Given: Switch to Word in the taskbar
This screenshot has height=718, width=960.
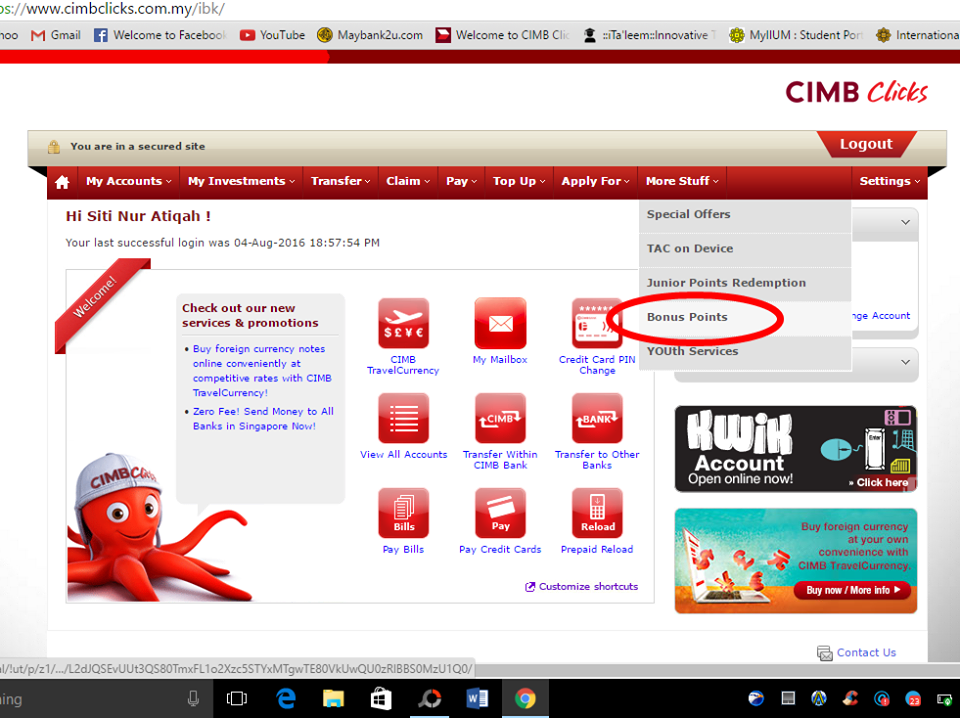Looking at the screenshot, I should point(477,698).
